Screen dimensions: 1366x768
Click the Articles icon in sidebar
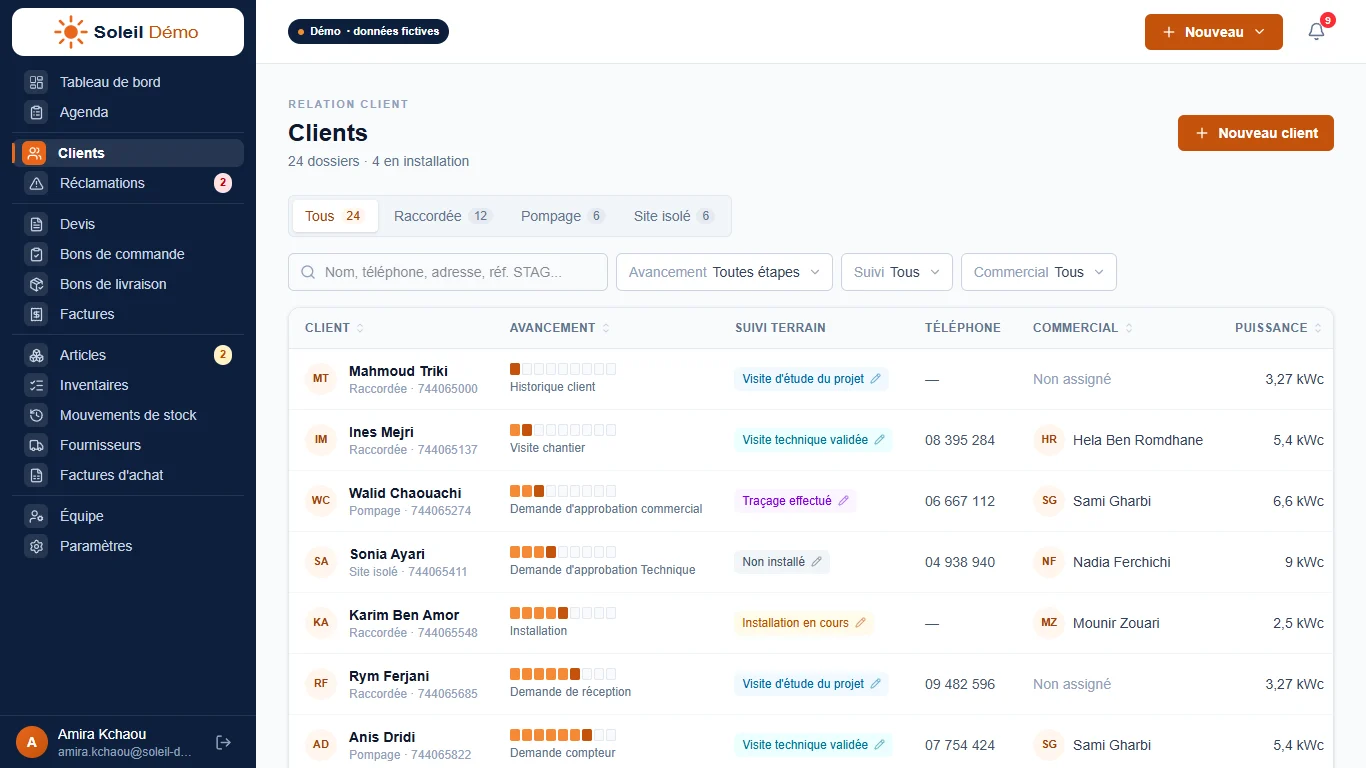click(36, 355)
